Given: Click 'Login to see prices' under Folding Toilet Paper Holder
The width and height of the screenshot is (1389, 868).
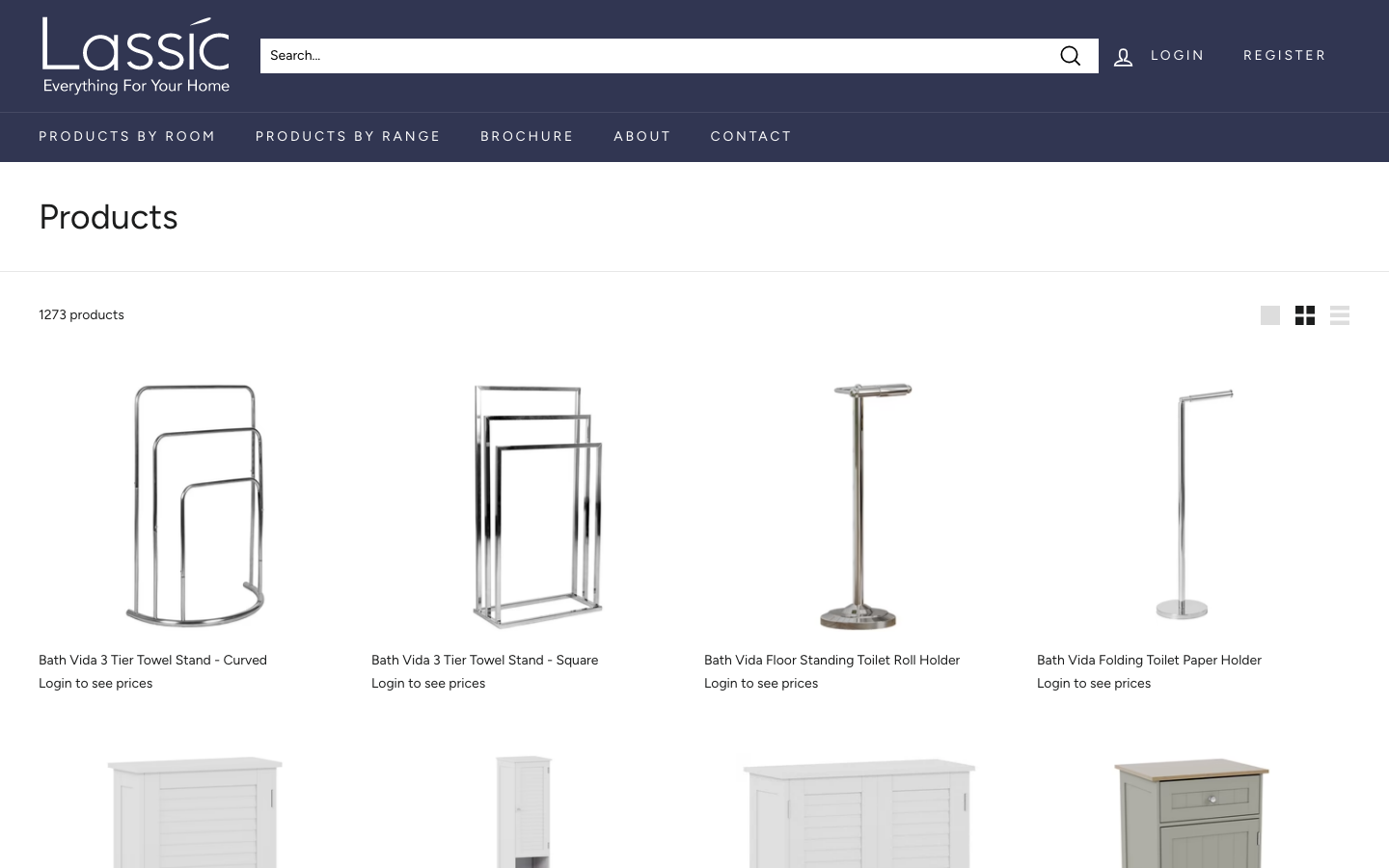Looking at the screenshot, I should 1094,684.
